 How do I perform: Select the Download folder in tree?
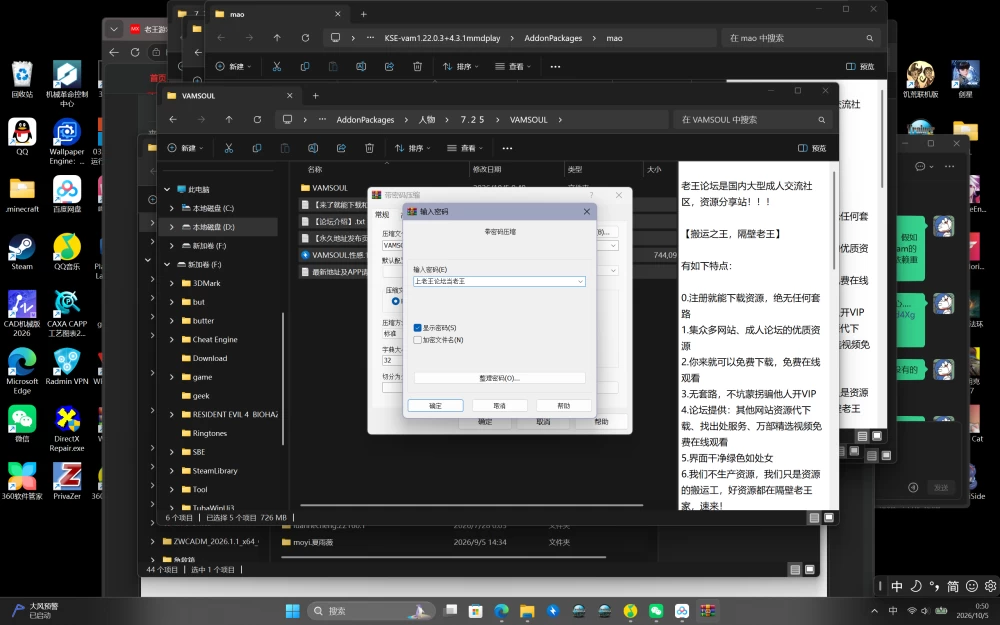point(210,358)
